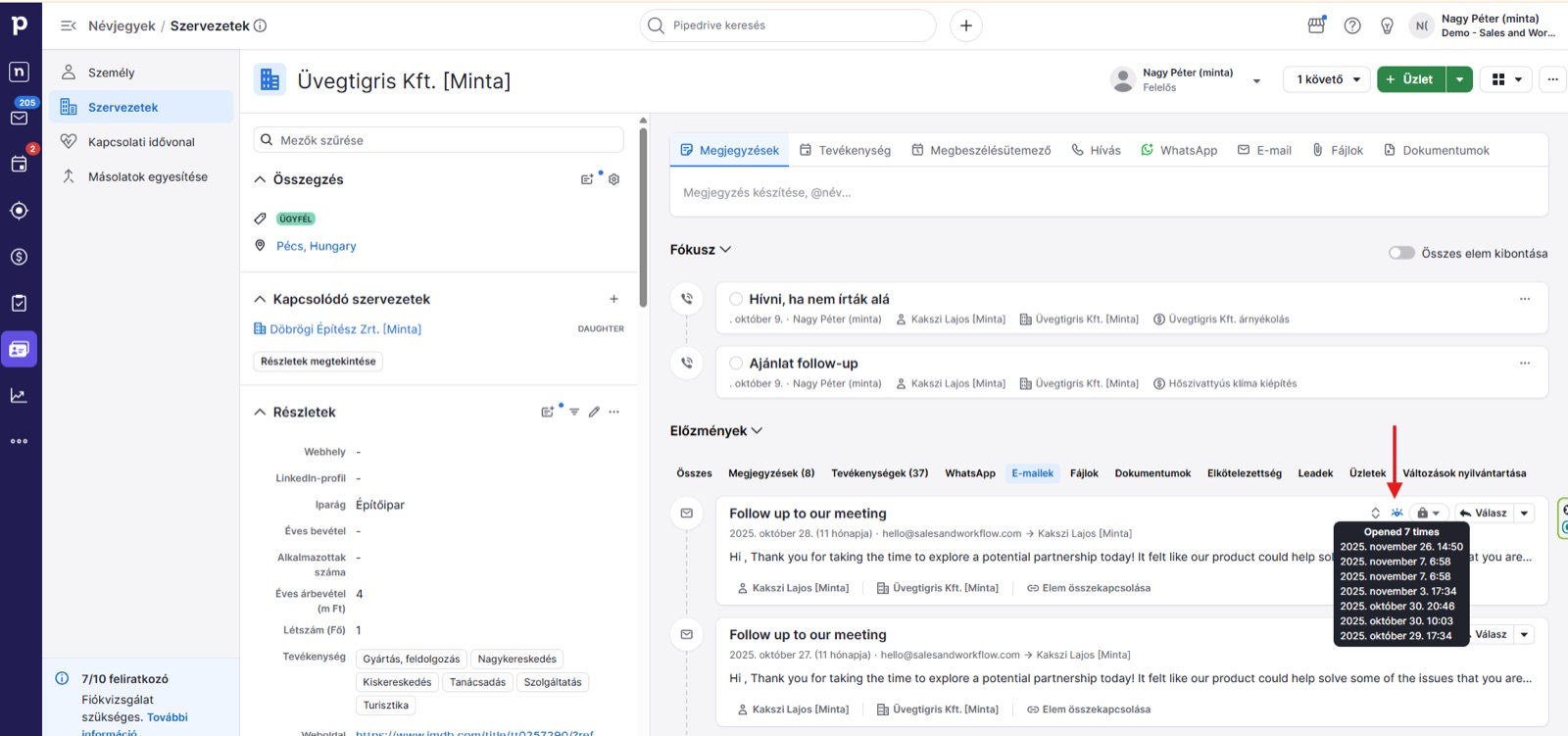This screenshot has width=1568, height=736.
Task: Click the email tracking icon on first email
Action: 1396,513
